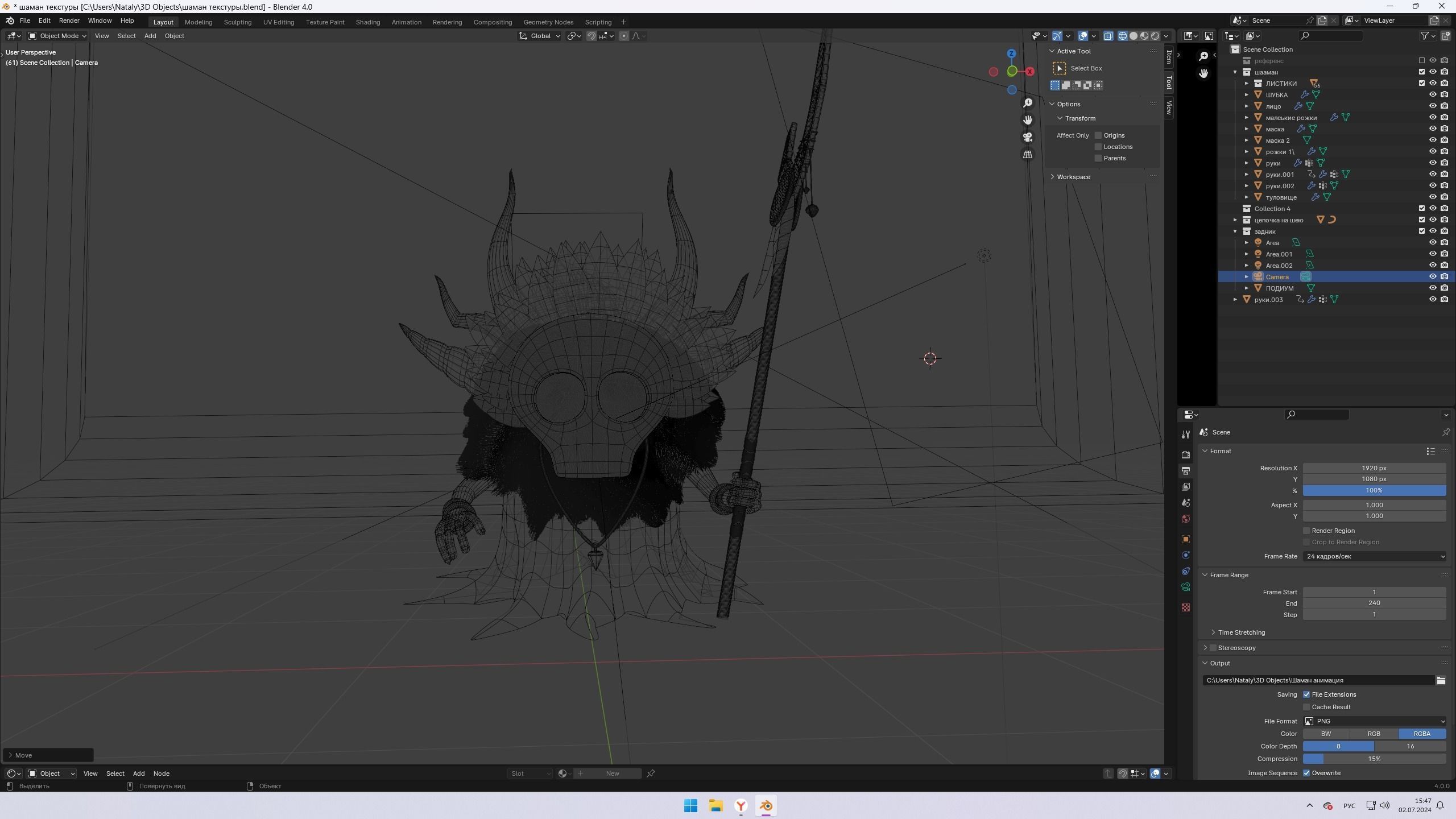Viewport: 1456px width, 819px height.
Task: Switch to UV Editing workspace tab
Action: click(x=279, y=22)
